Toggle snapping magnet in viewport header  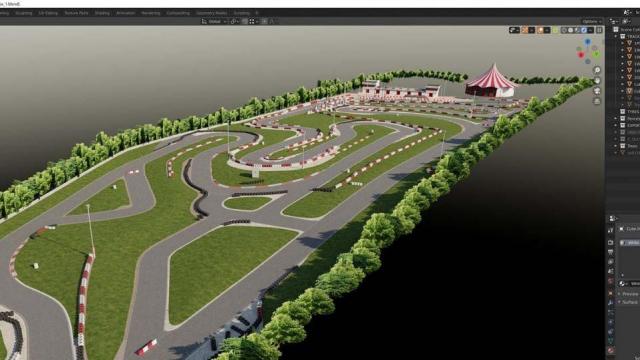click(x=244, y=22)
